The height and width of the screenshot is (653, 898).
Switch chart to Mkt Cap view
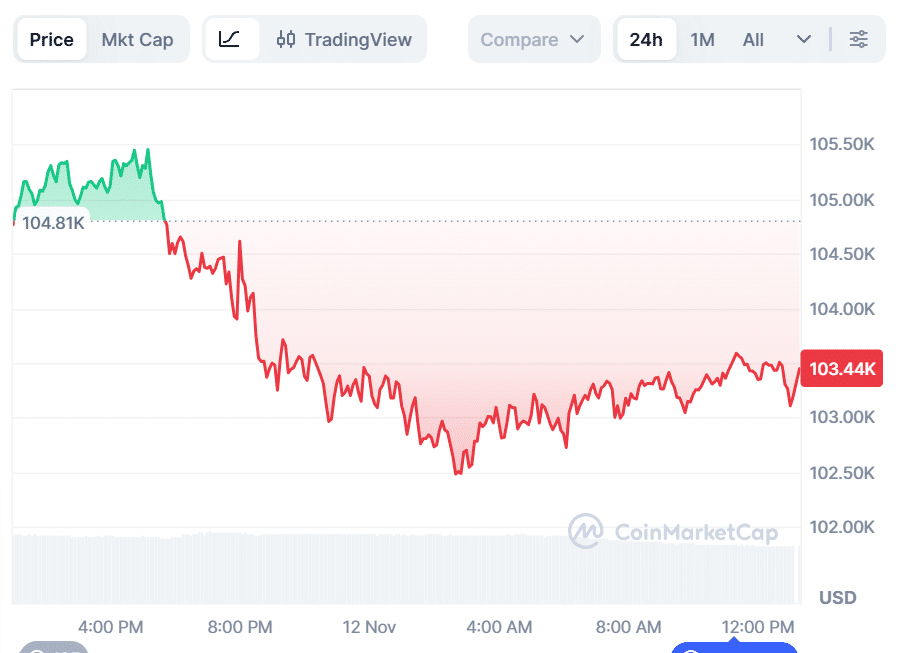[137, 39]
